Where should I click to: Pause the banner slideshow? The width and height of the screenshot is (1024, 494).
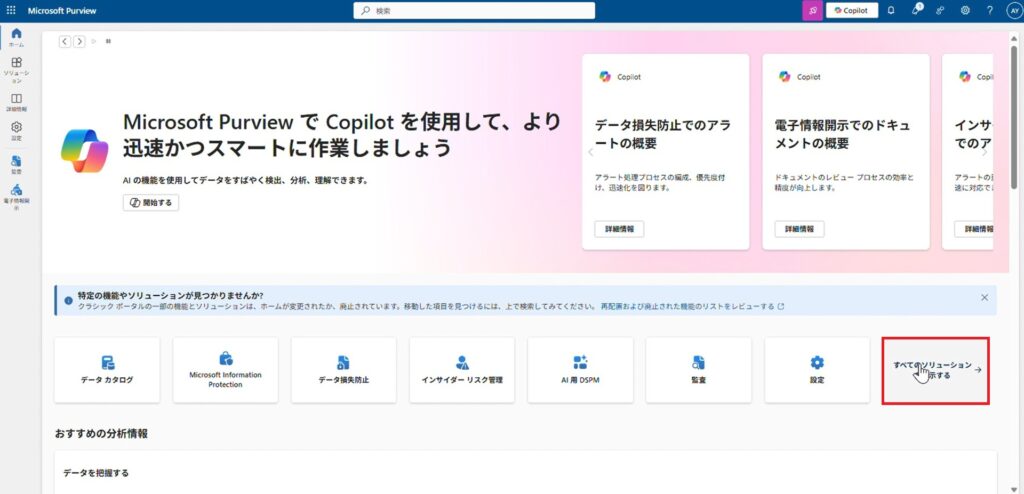coord(108,41)
